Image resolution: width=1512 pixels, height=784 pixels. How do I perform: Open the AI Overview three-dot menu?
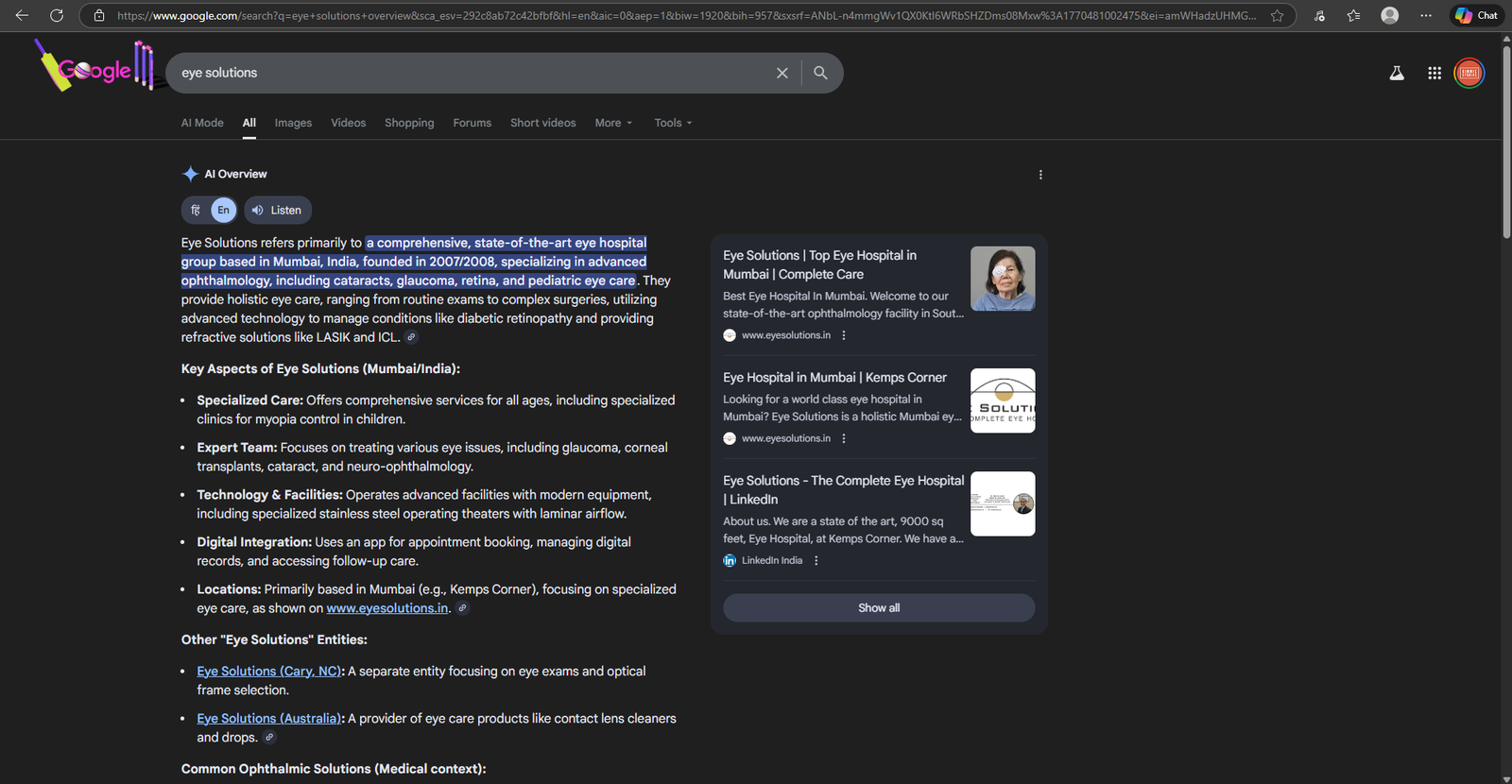pyautogui.click(x=1040, y=175)
